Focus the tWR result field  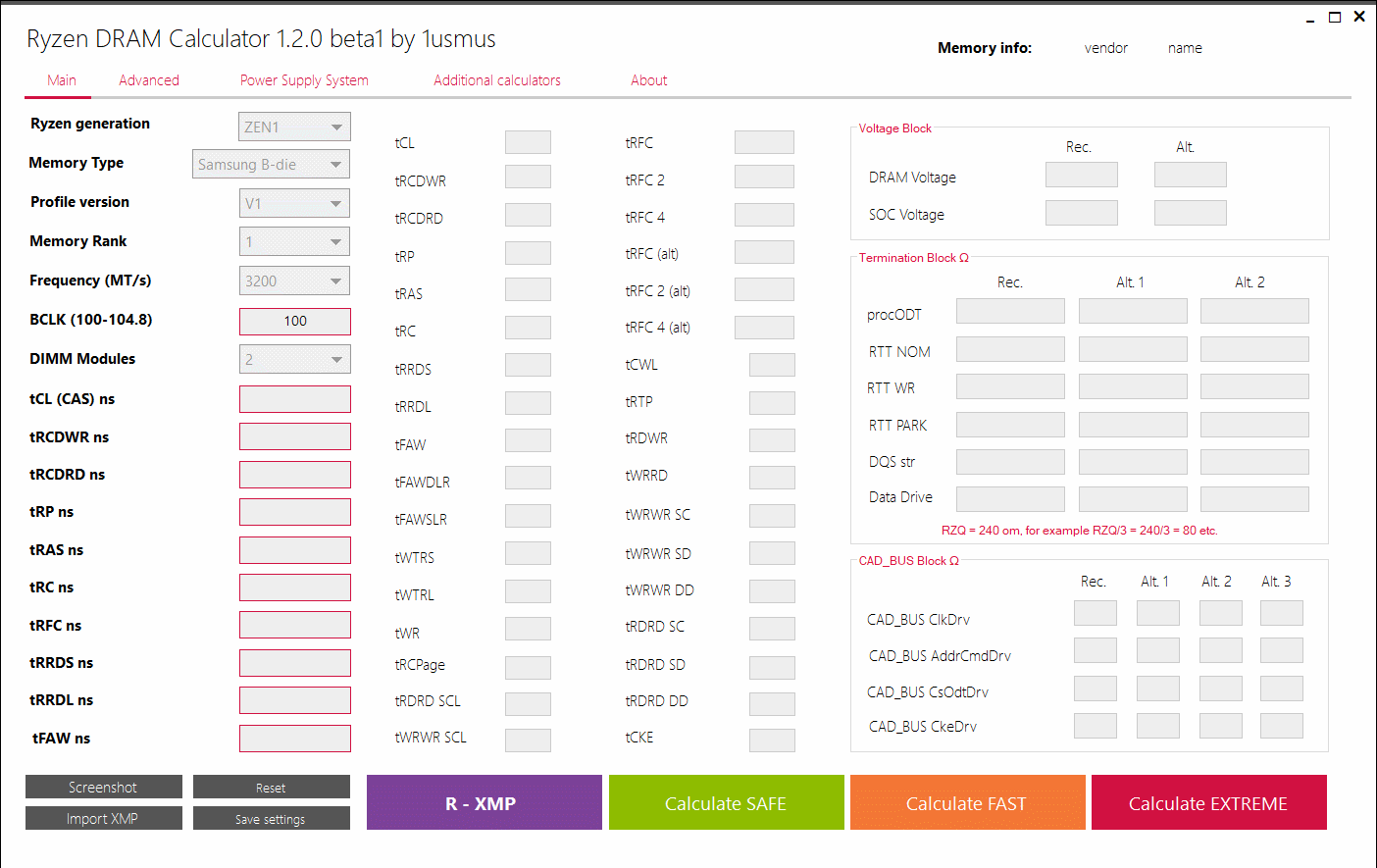(x=528, y=629)
